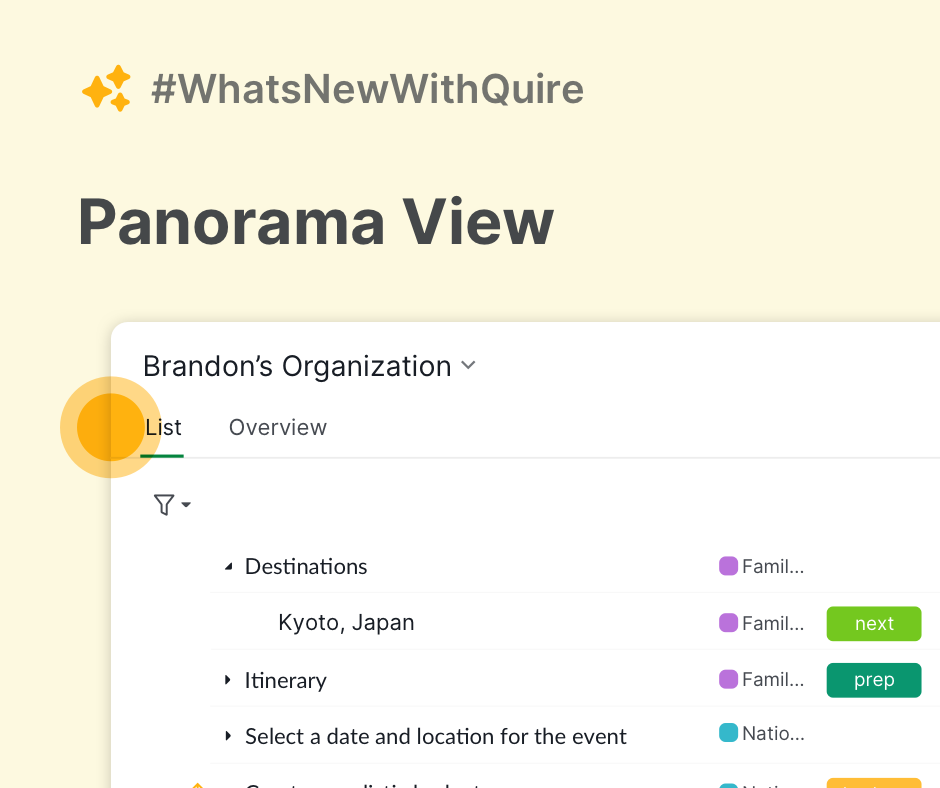Viewport: 940px width, 788px height.
Task: Open the Itinerary task name
Action: pyautogui.click(x=285, y=681)
